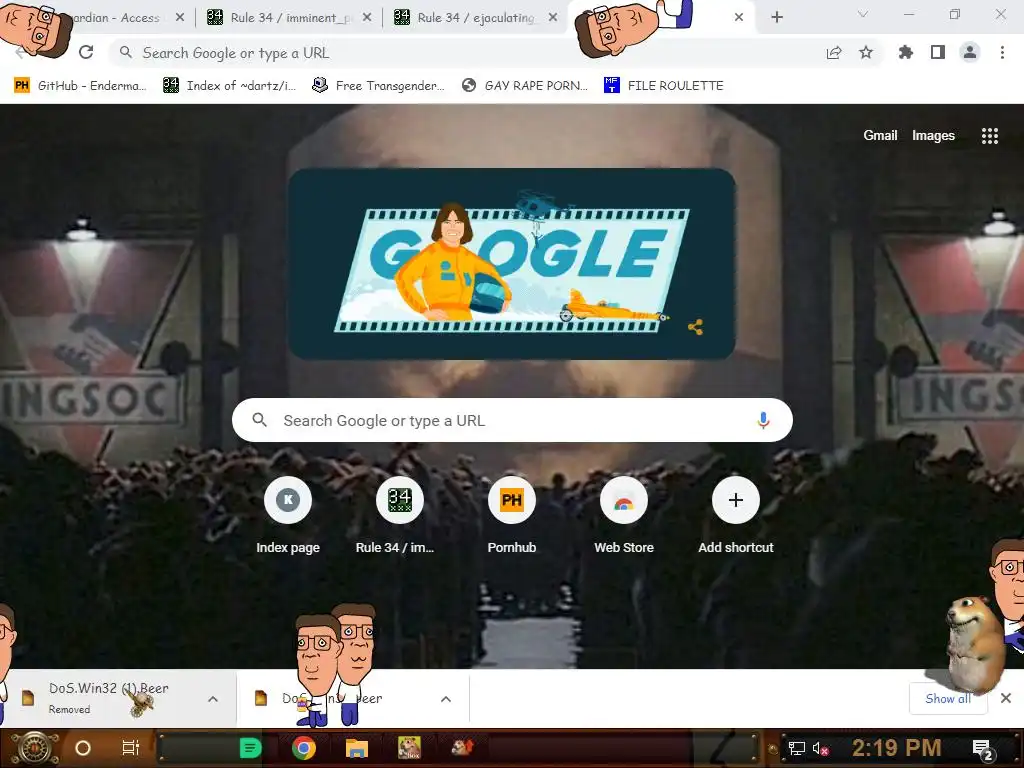Open the notification center icon
1024x768 pixels.
point(984,749)
